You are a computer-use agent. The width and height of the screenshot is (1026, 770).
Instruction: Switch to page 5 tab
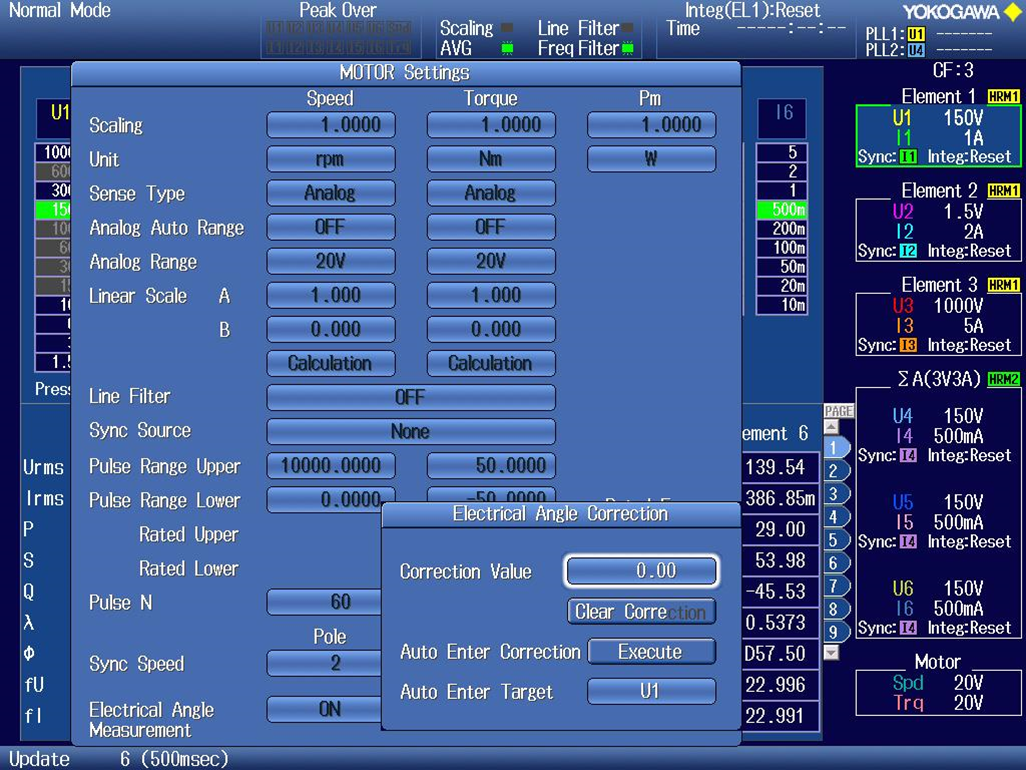tap(835, 540)
